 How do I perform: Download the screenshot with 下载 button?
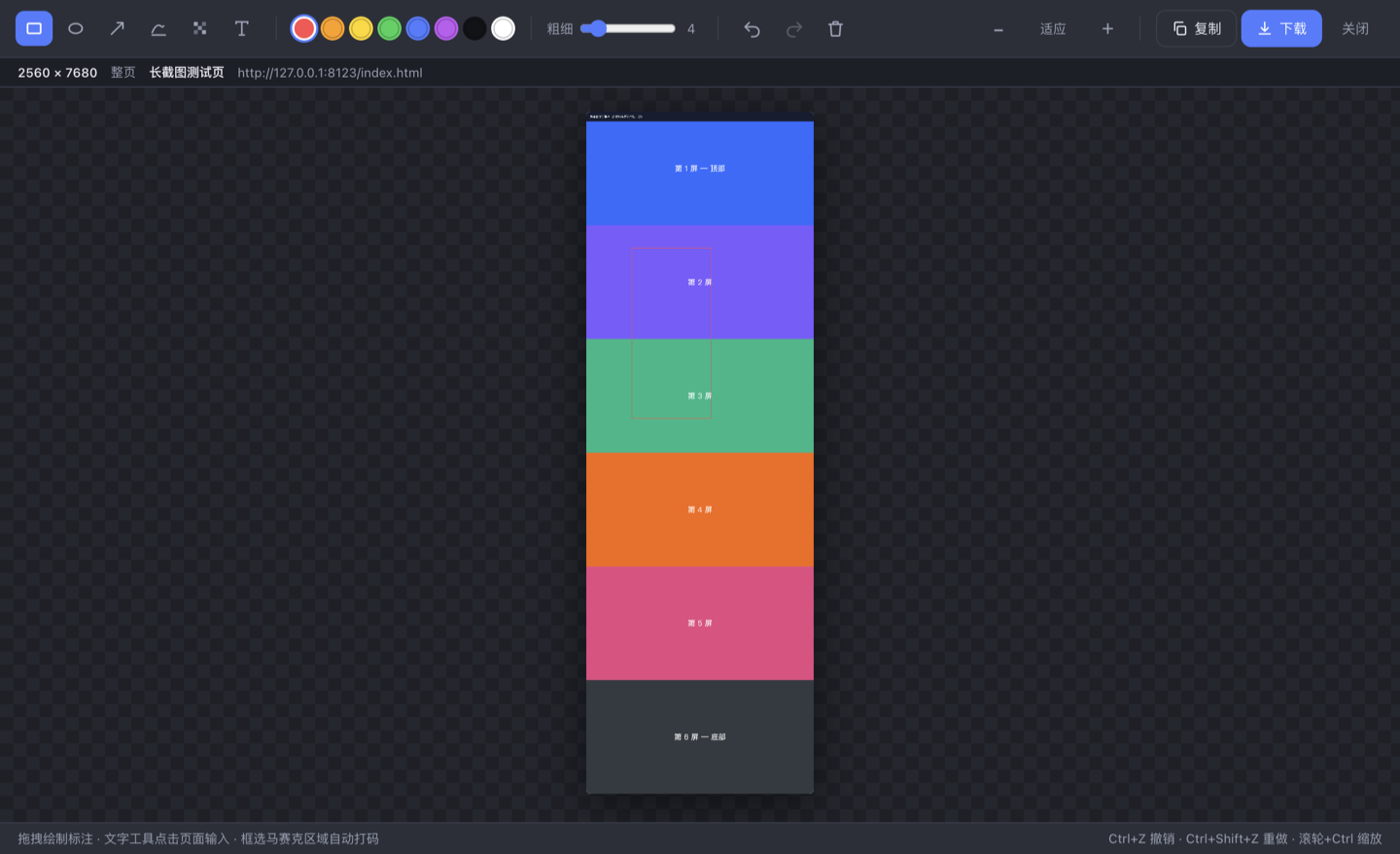pyautogui.click(x=1281, y=29)
